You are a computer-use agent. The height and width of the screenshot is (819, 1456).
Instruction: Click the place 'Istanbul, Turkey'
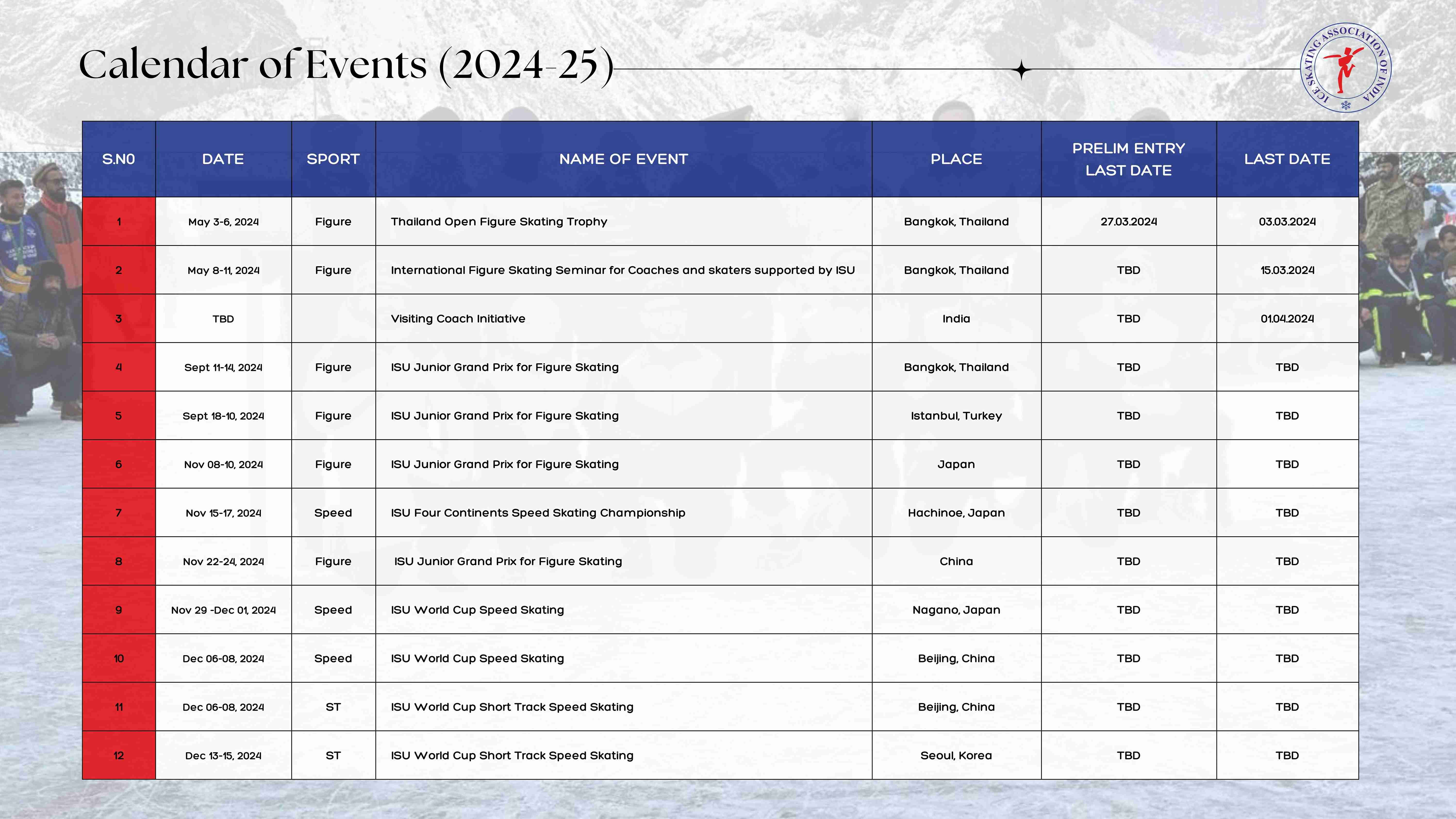click(956, 416)
